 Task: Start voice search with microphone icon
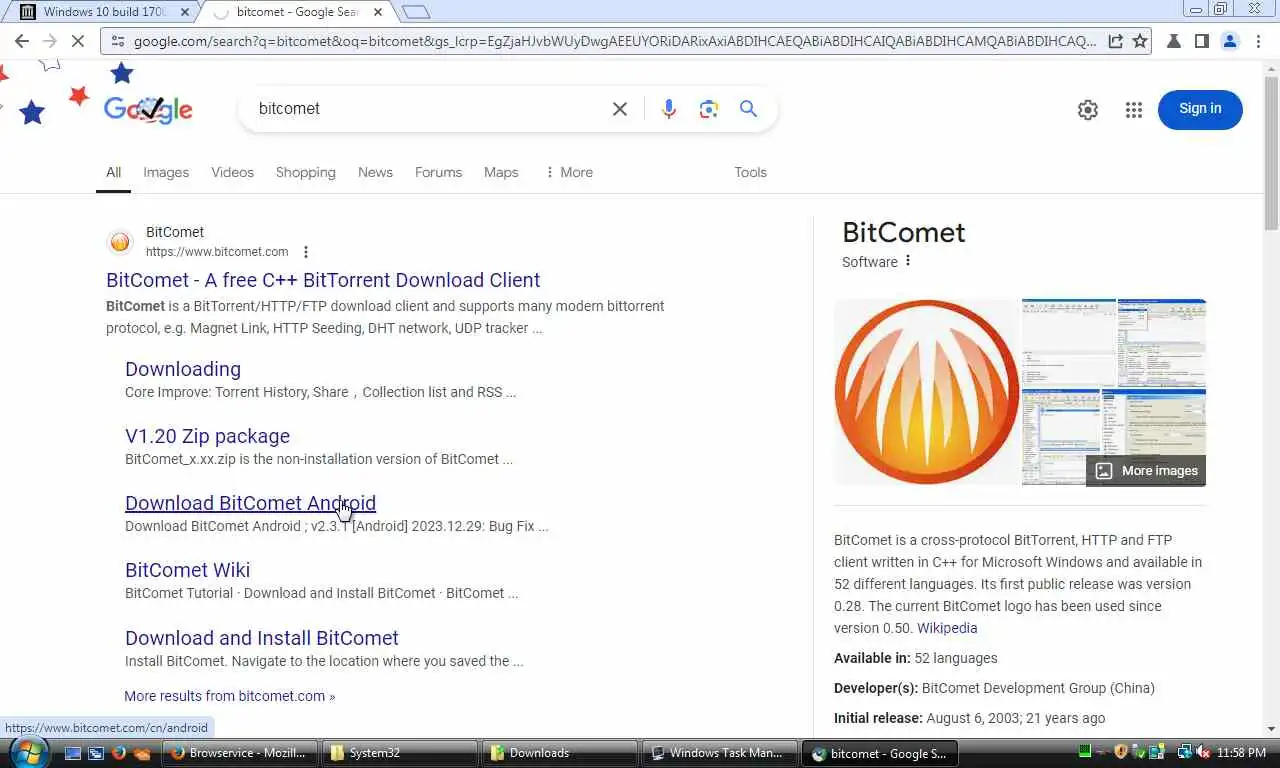669,109
